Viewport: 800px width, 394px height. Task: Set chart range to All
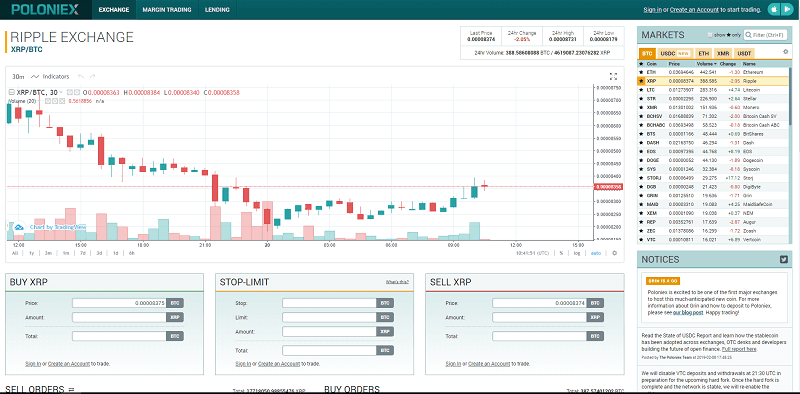coord(15,253)
